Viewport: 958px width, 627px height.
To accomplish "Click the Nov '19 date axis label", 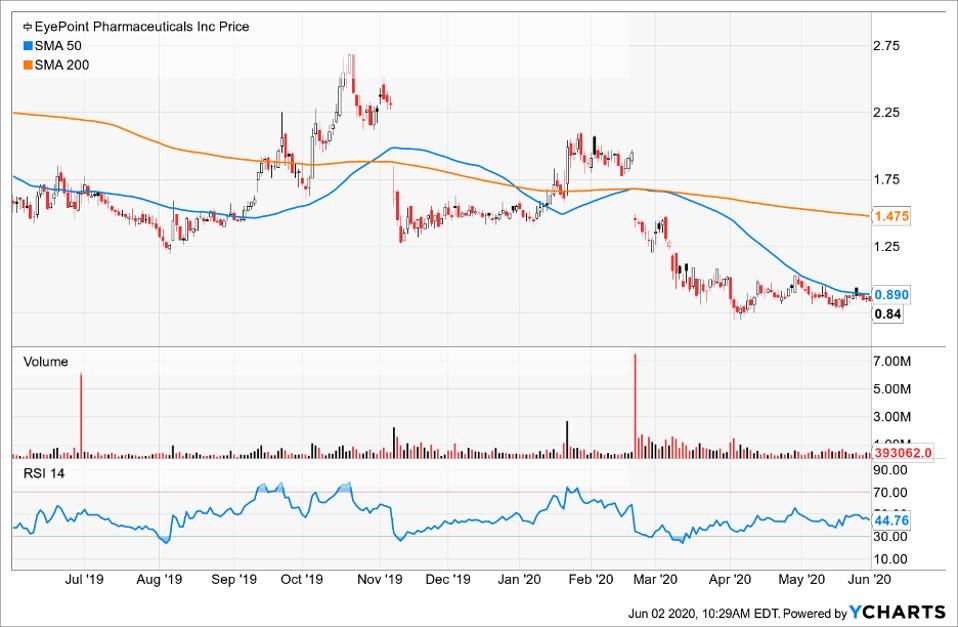I will [x=379, y=578].
